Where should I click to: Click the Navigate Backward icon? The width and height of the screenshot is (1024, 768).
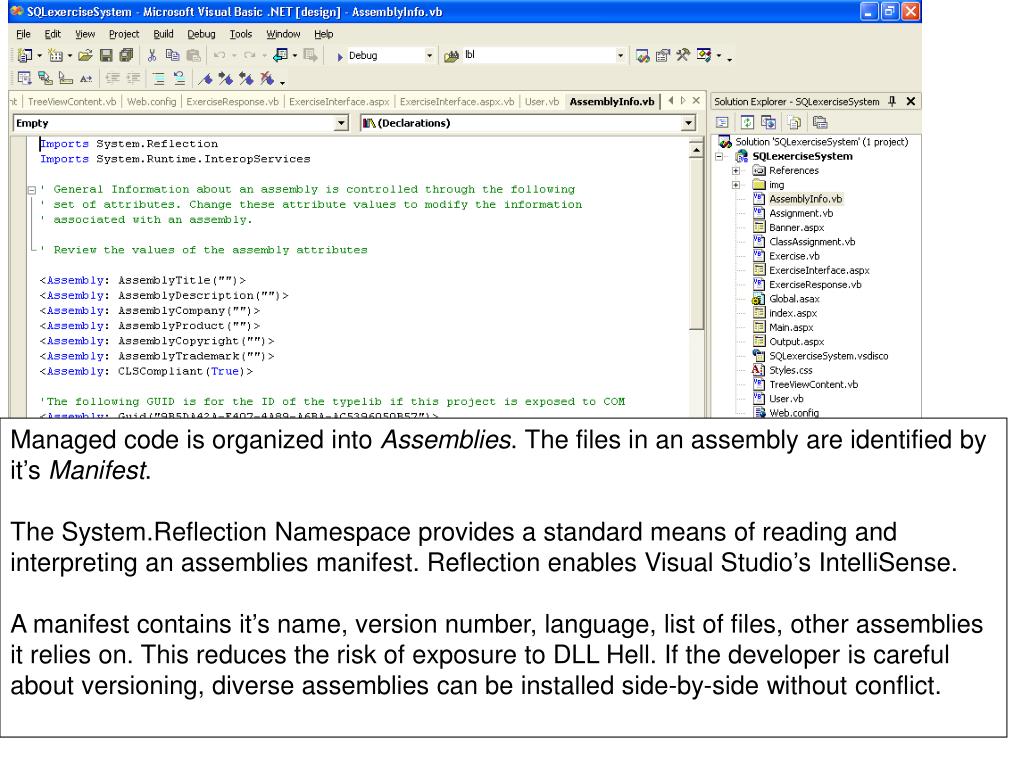pyautogui.click(x=281, y=56)
